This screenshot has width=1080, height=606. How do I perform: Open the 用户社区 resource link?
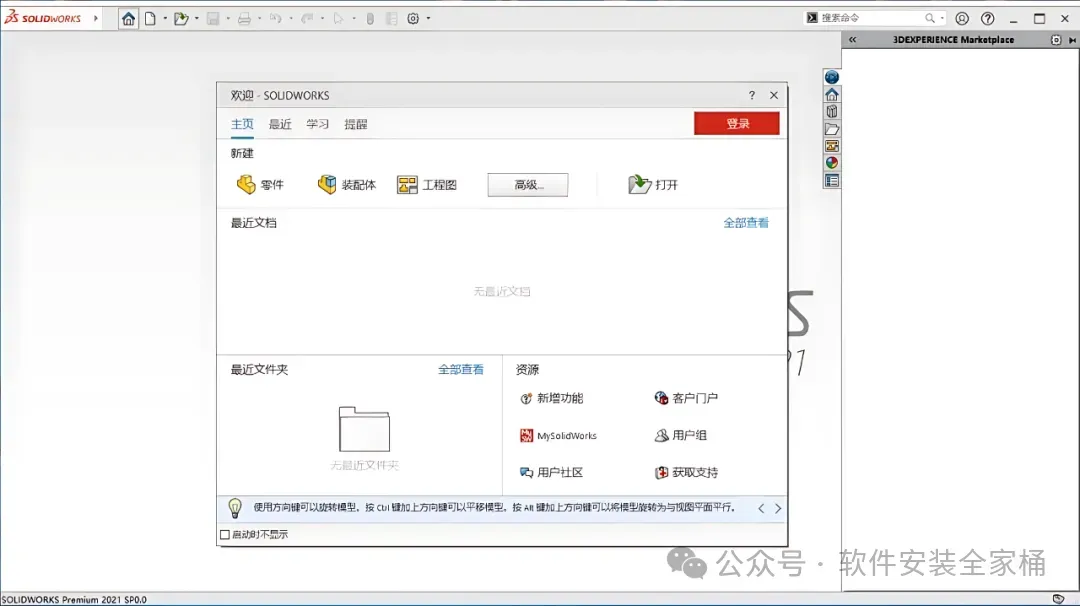click(x=551, y=472)
